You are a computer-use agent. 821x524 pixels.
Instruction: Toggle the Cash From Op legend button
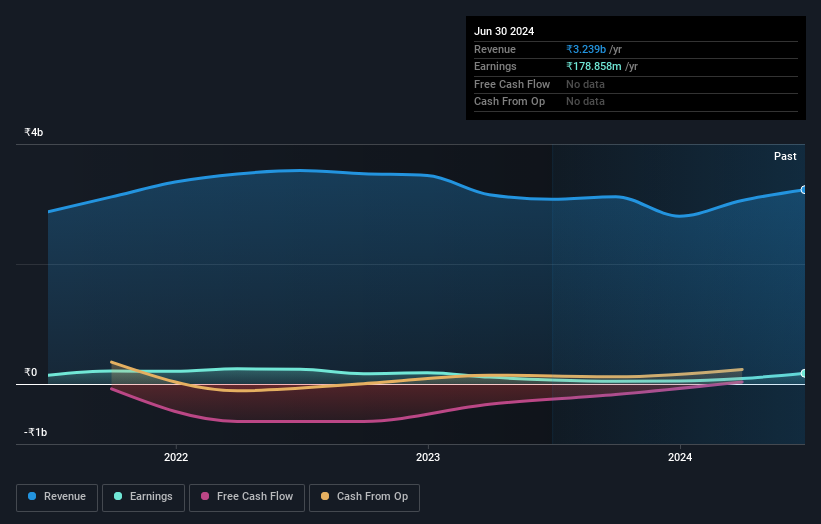coord(364,497)
